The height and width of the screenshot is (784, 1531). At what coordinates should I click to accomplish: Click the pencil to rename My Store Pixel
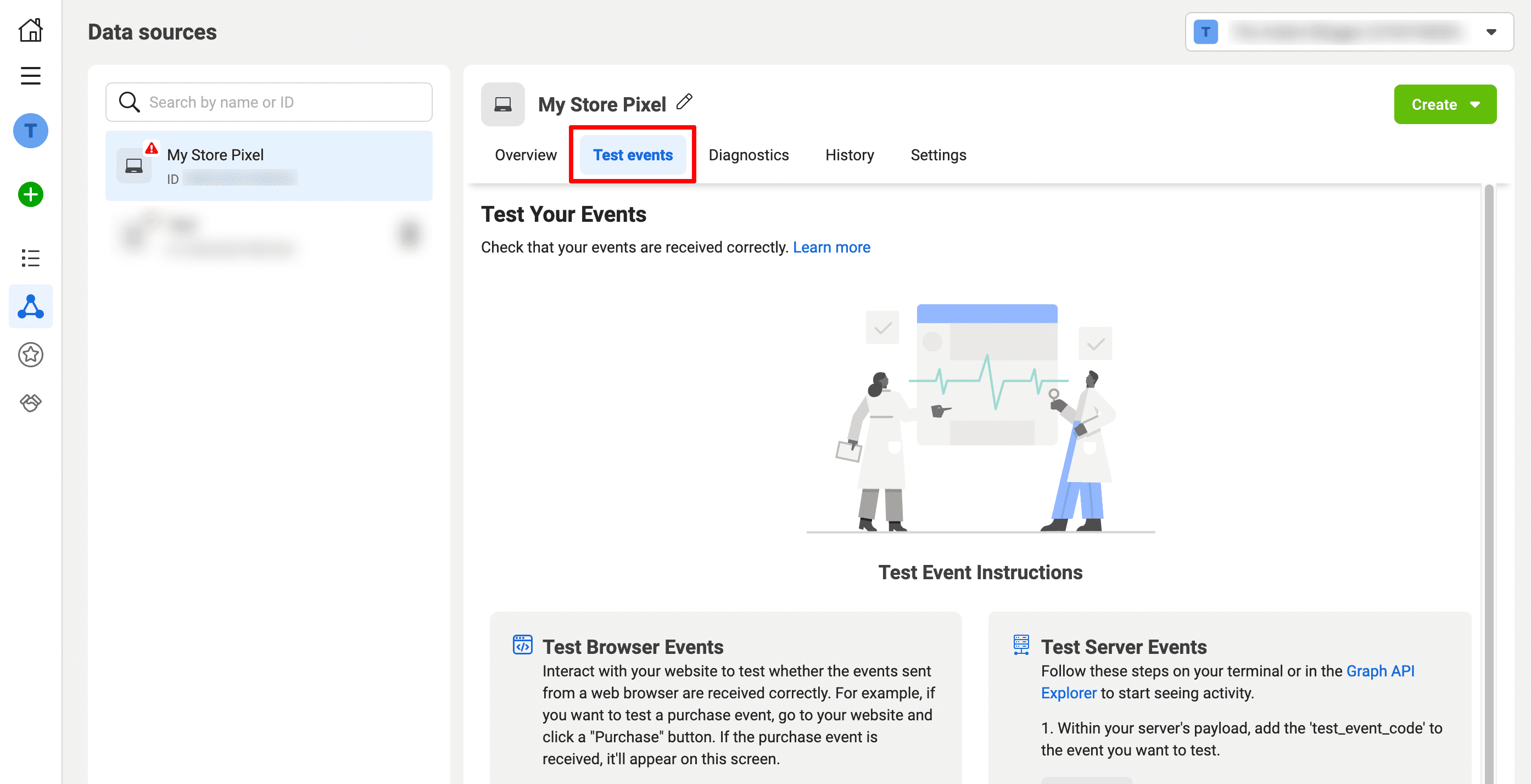685,102
